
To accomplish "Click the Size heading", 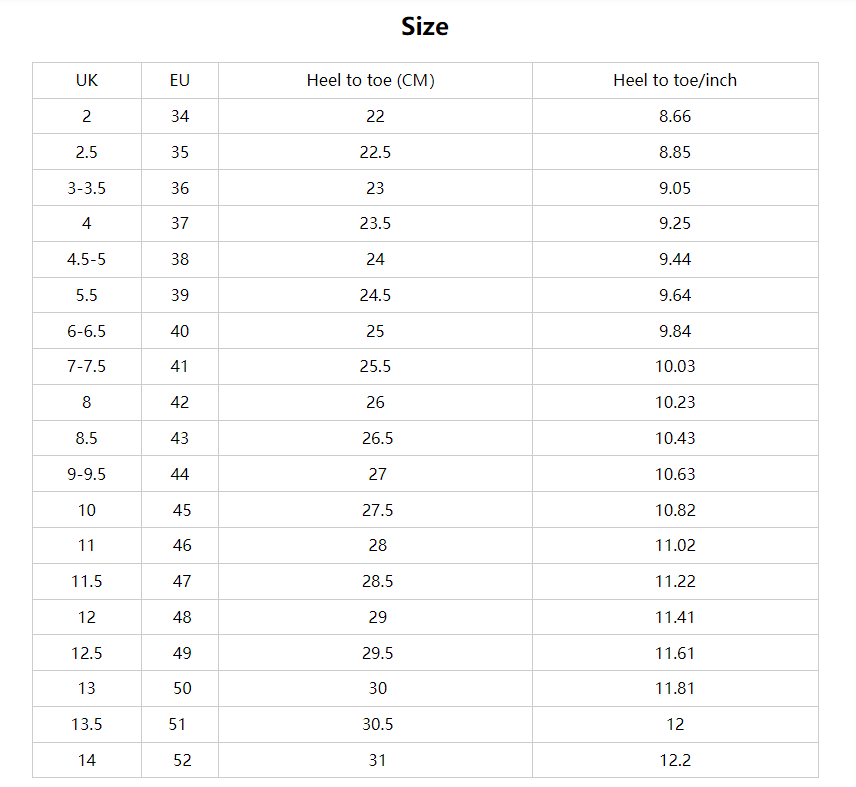I will pyautogui.click(x=425, y=26).
